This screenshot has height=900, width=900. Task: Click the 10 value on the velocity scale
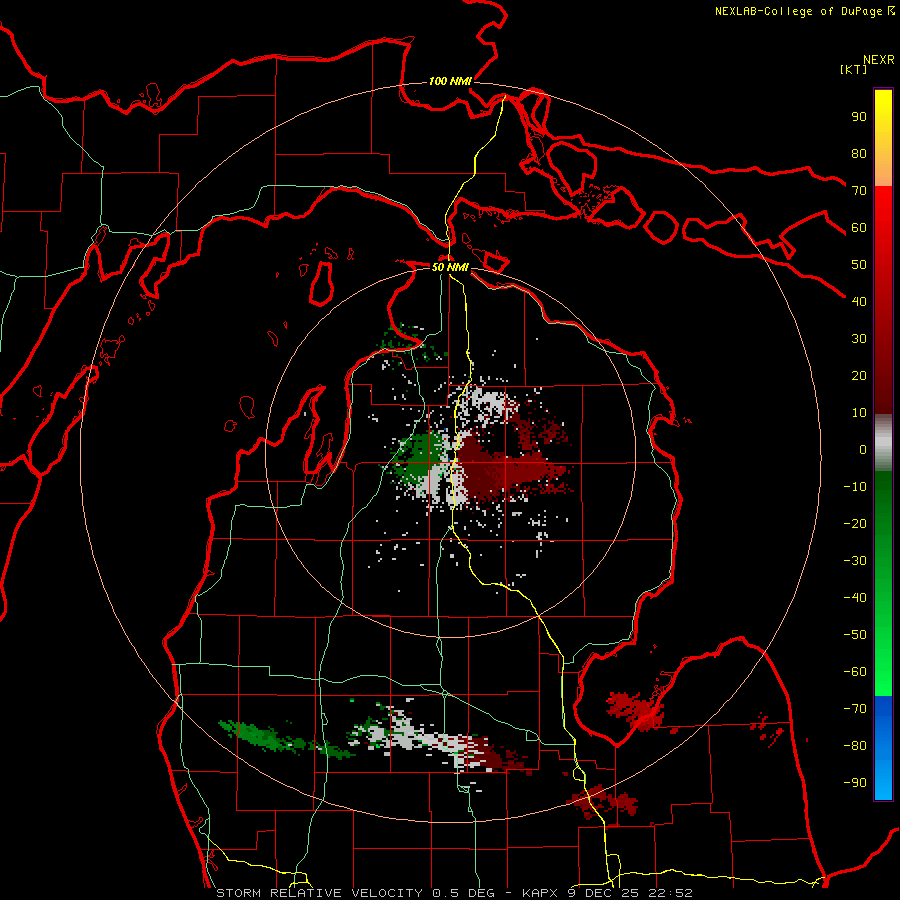point(859,413)
